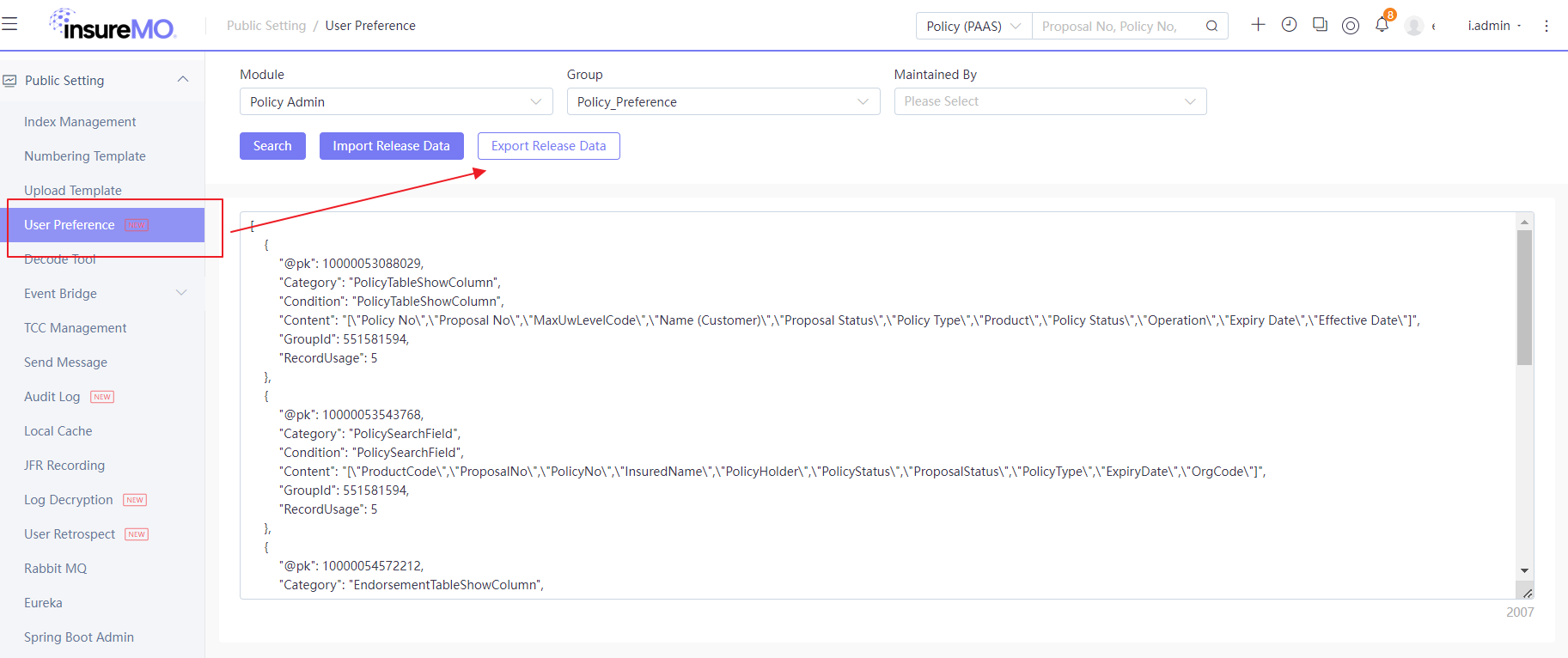Click scroll-down arrow of JSON text area
The image size is (1568, 658).
click(1525, 570)
